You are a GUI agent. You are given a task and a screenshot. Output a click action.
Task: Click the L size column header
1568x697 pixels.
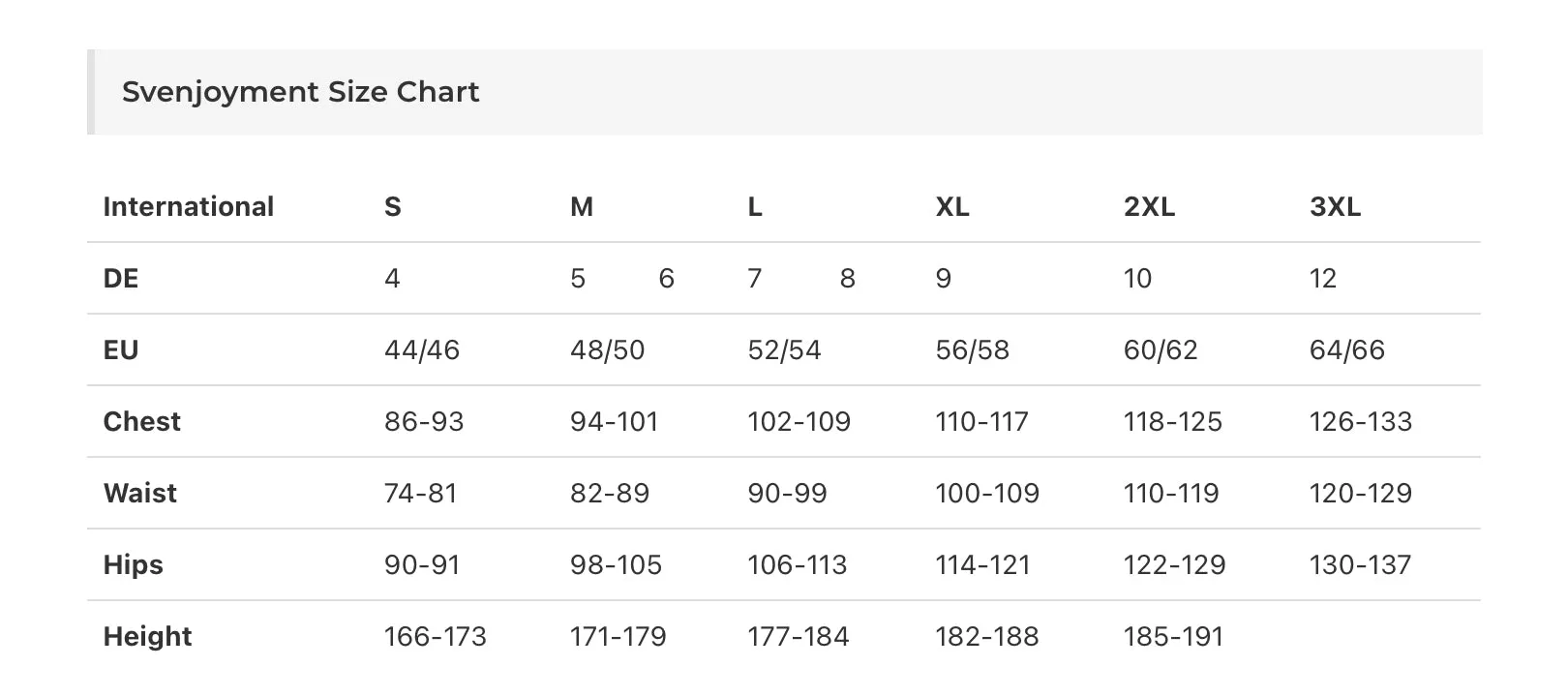[x=755, y=206]
